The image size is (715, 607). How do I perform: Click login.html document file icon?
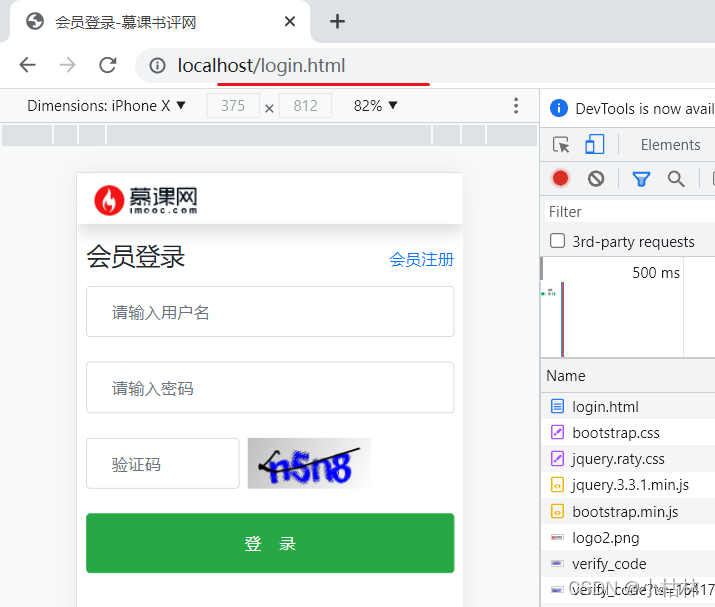click(557, 406)
